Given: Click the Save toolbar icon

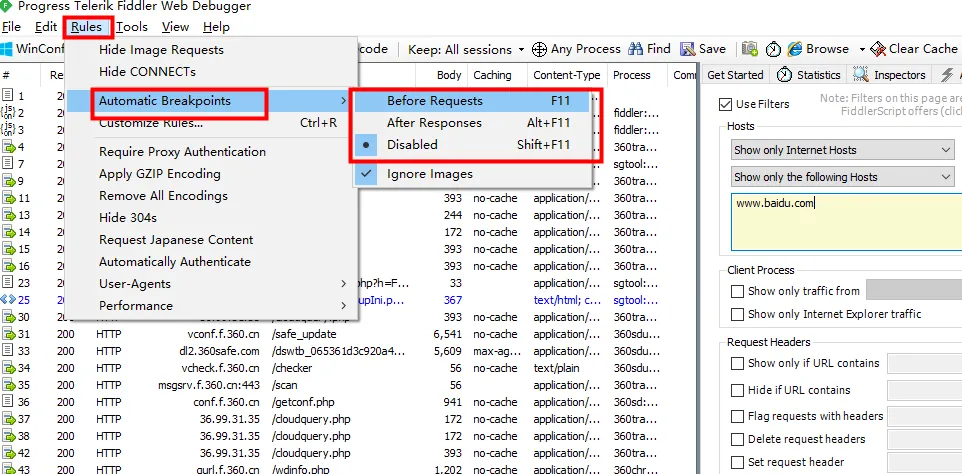Looking at the screenshot, I should point(688,49).
